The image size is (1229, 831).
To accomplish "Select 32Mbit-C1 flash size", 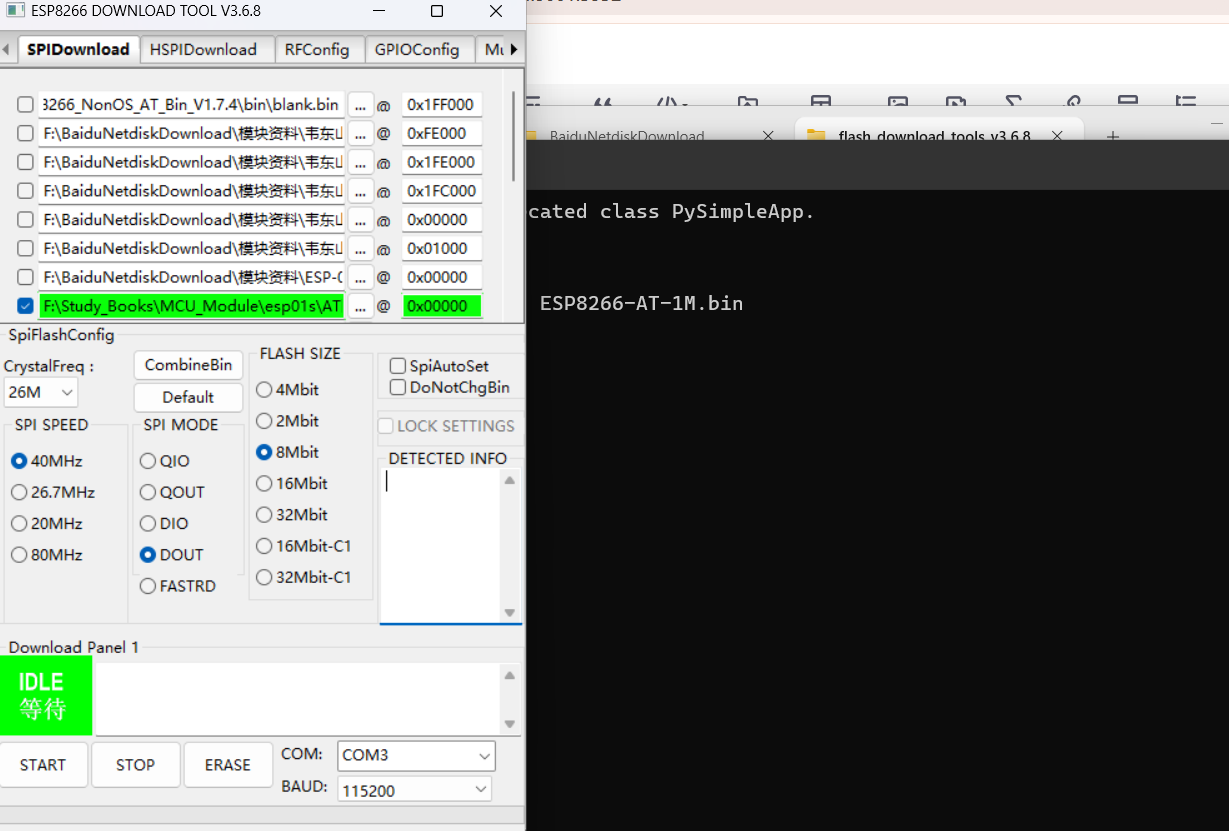I will (264, 577).
